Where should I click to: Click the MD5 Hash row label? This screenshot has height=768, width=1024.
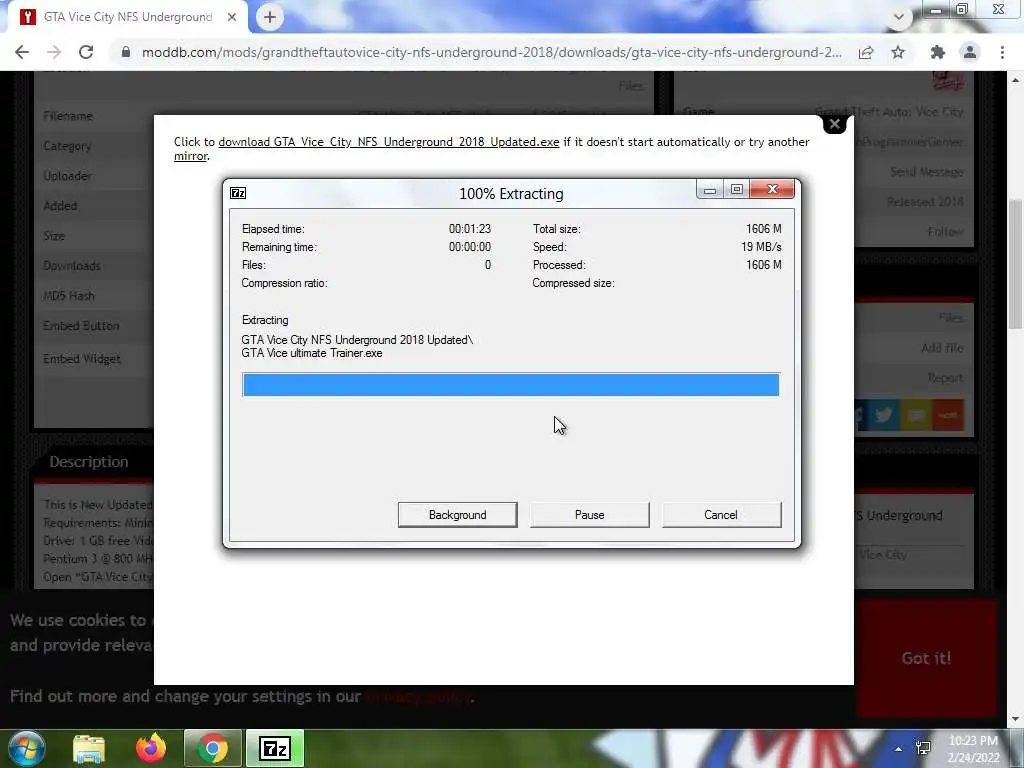coord(69,296)
